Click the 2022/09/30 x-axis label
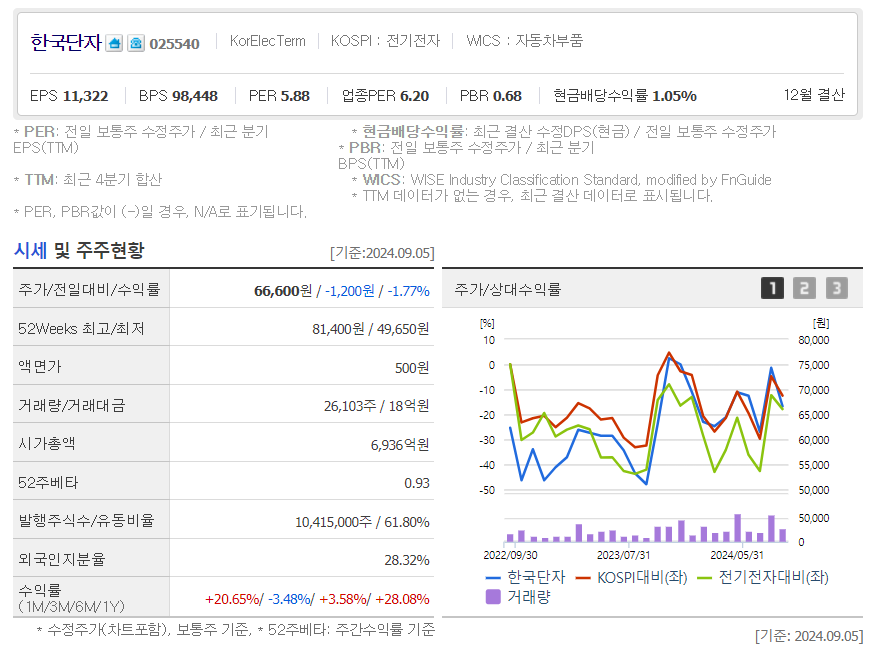 [510, 555]
